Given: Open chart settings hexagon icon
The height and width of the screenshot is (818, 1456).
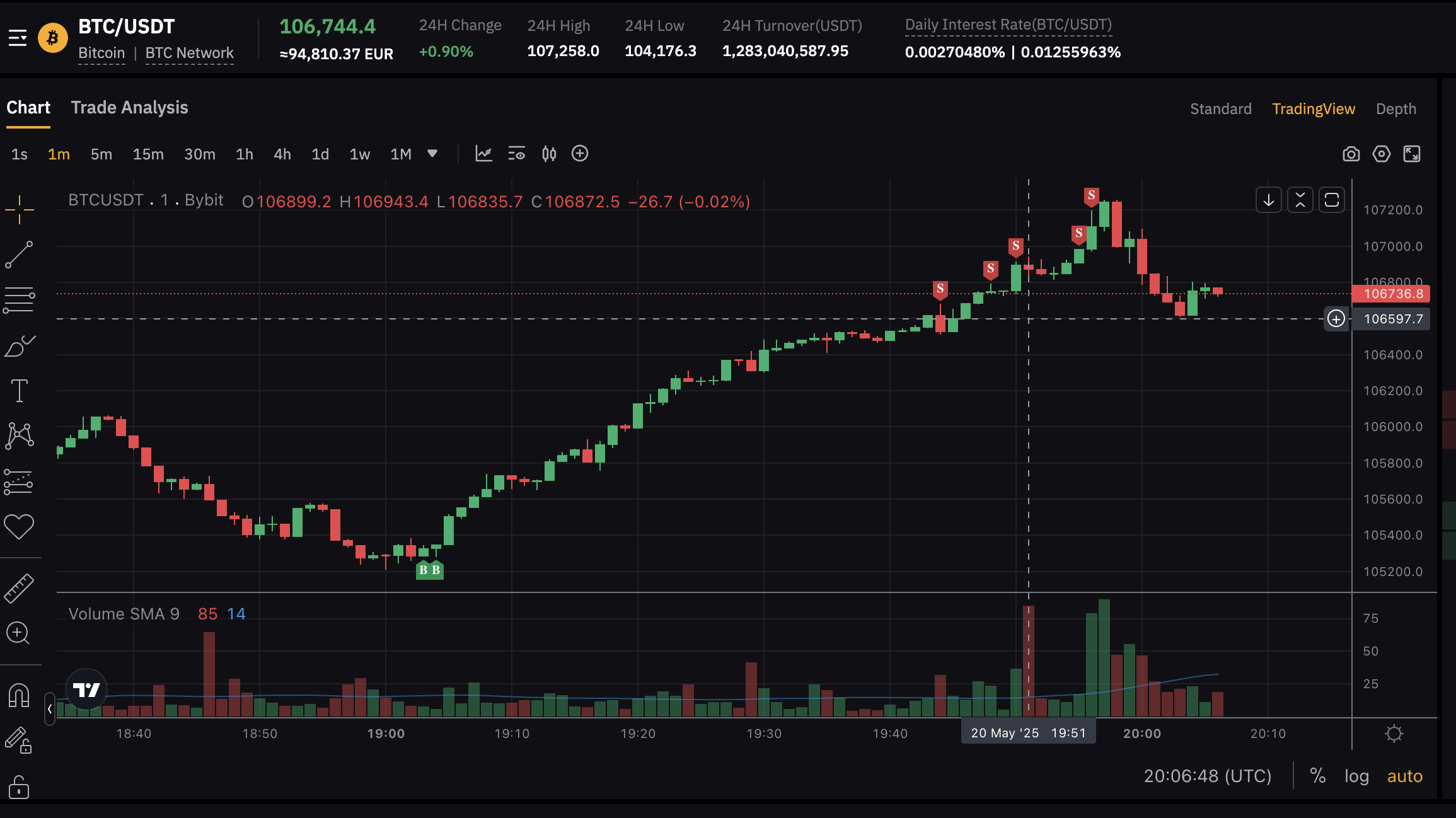Looking at the screenshot, I should tap(1381, 154).
